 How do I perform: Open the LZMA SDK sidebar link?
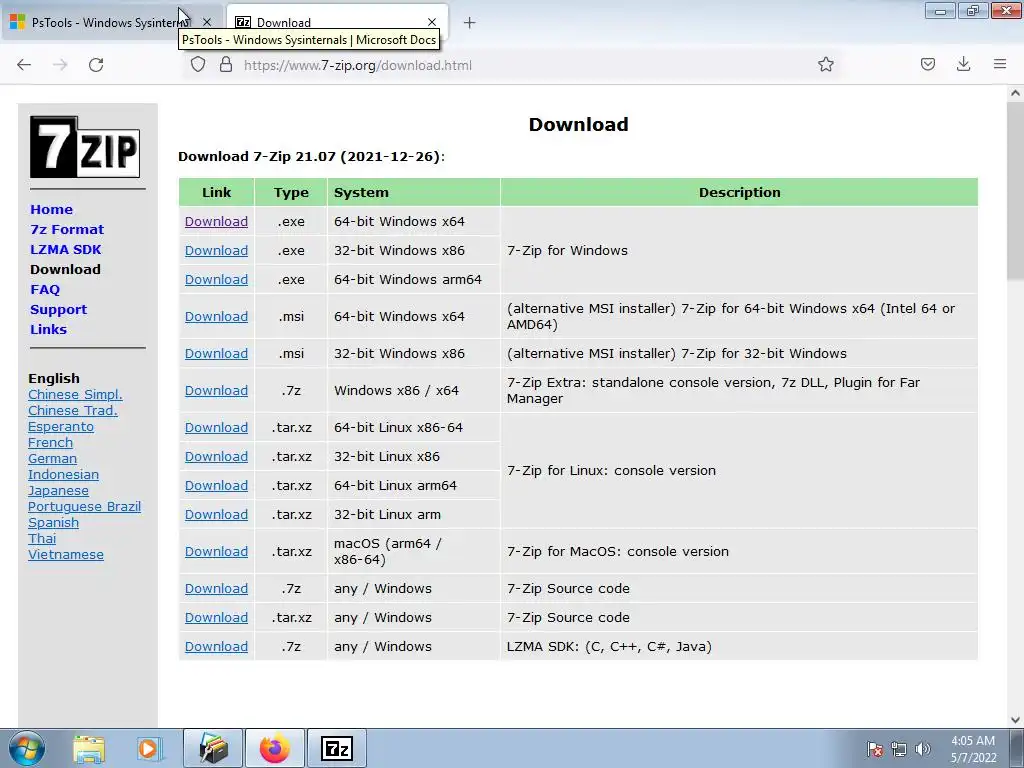click(65, 249)
